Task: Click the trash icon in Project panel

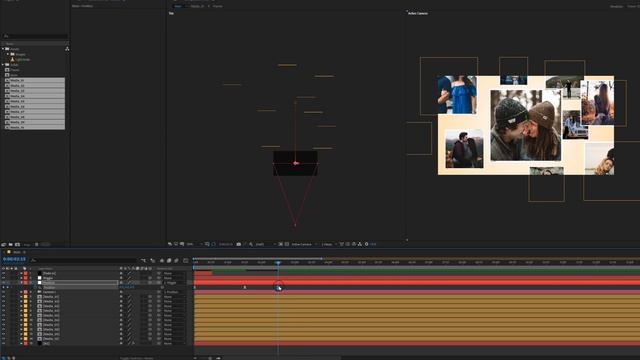Action: click(x=36, y=244)
